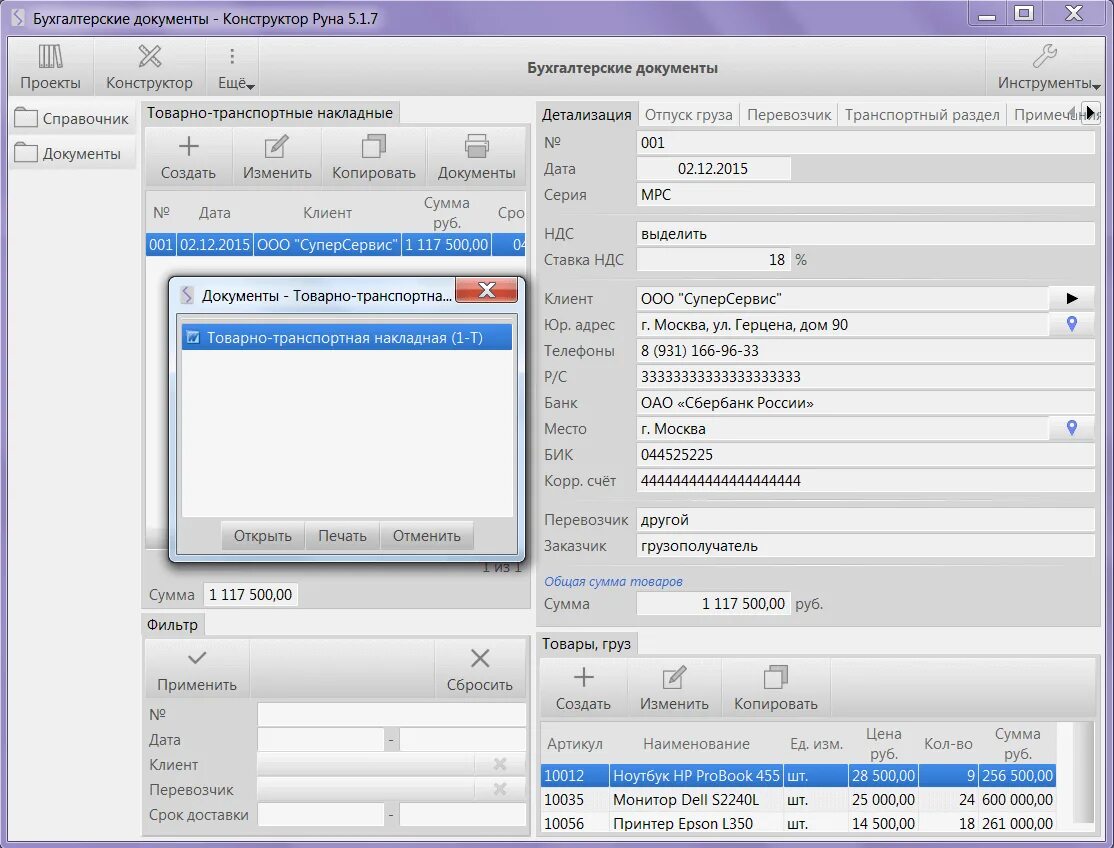Open the НДС выделить combo box
1114x848 pixels.
(x=865, y=234)
